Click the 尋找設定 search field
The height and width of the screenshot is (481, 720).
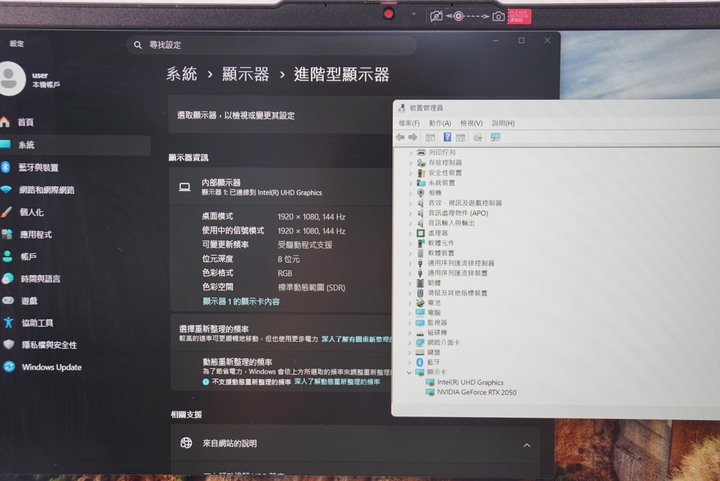271,45
